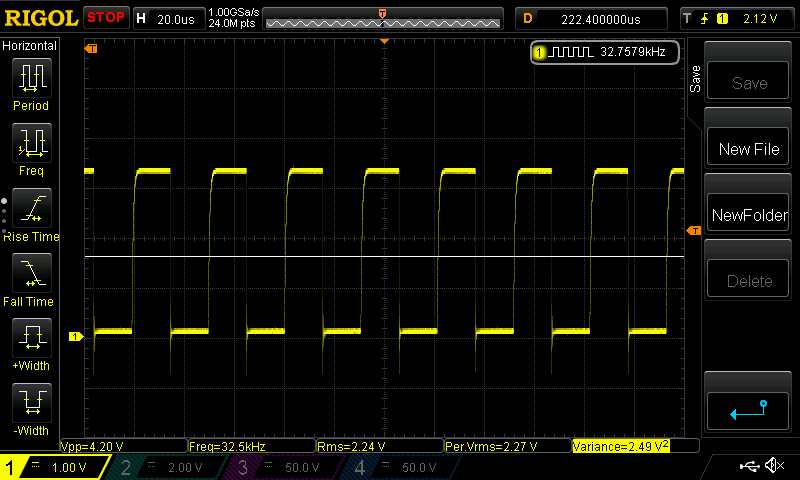
Task: Click the rising edge trigger icon
Action: tap(704, 19)
